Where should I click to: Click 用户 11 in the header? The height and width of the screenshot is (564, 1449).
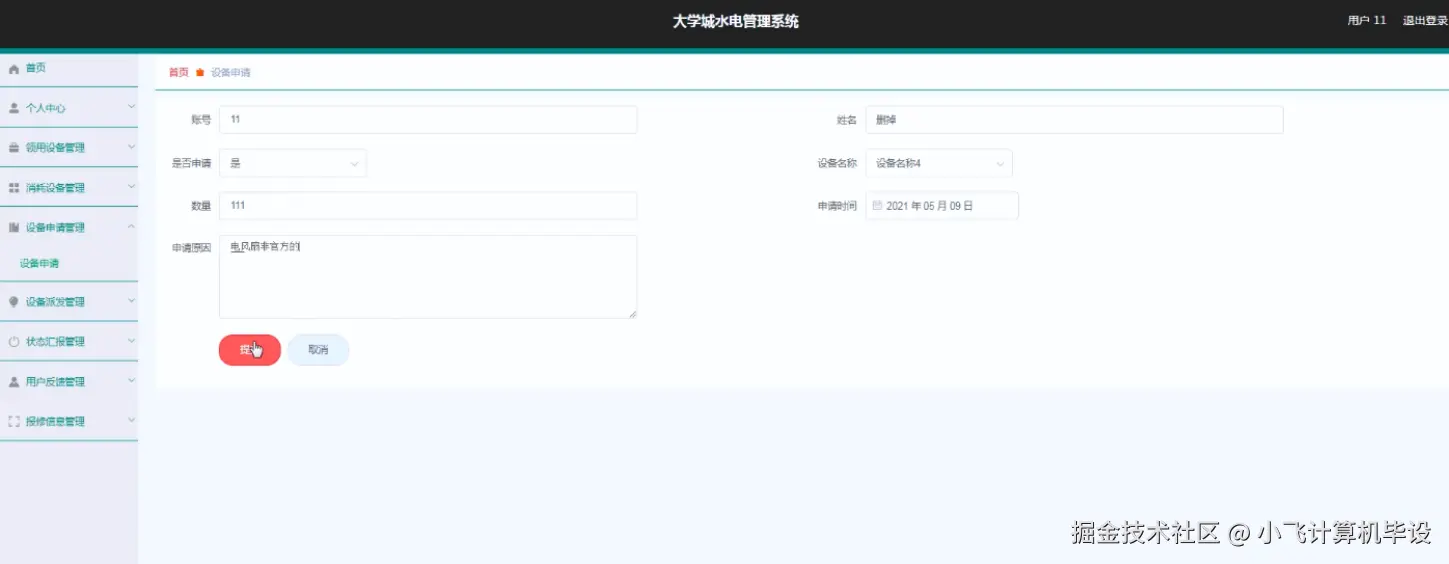(1367, 21)
